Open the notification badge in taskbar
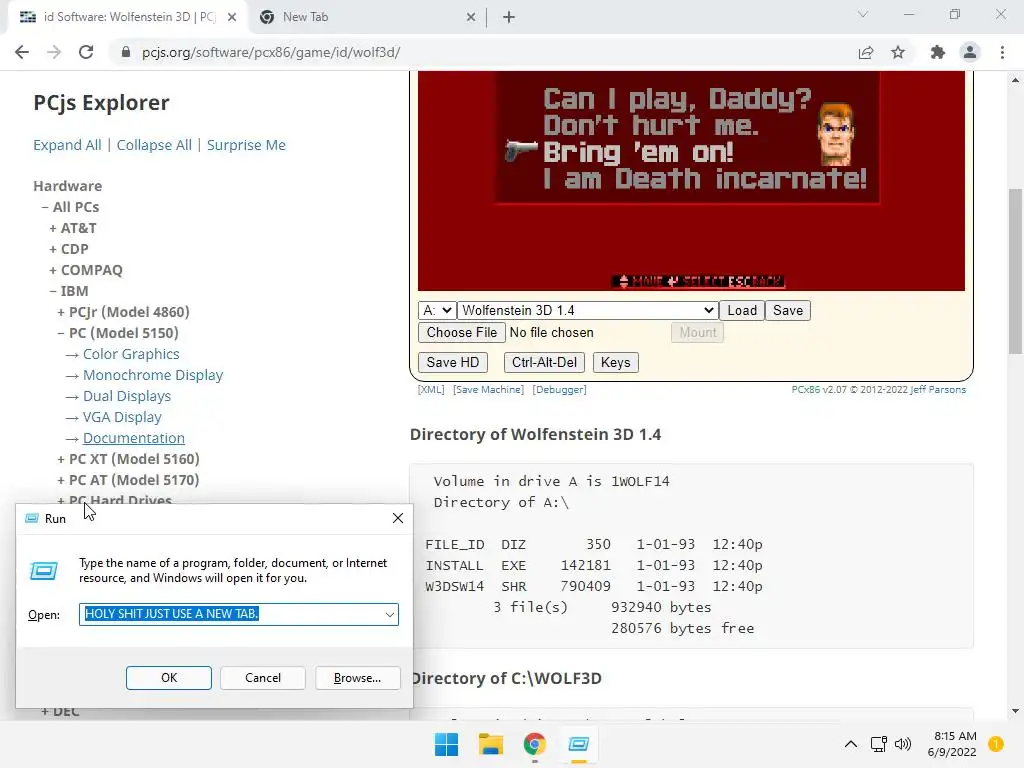 point(995,744)
